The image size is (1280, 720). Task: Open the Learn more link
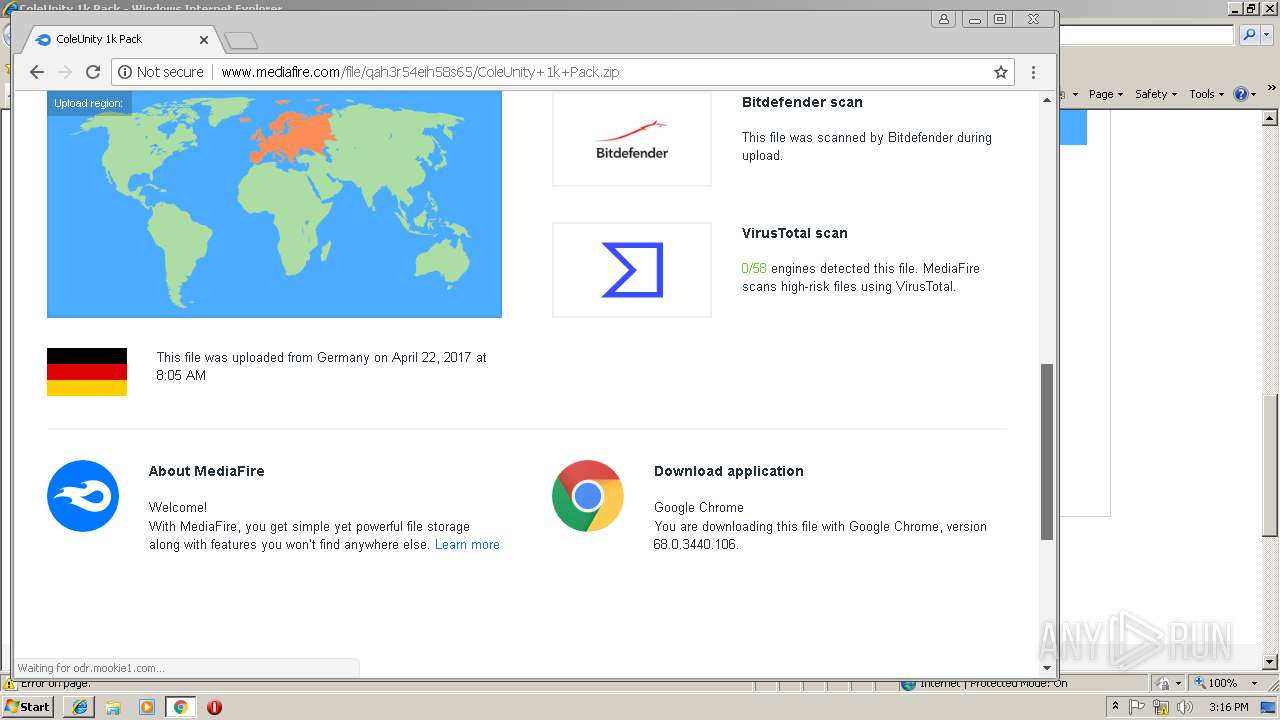[x=467, y=545]
